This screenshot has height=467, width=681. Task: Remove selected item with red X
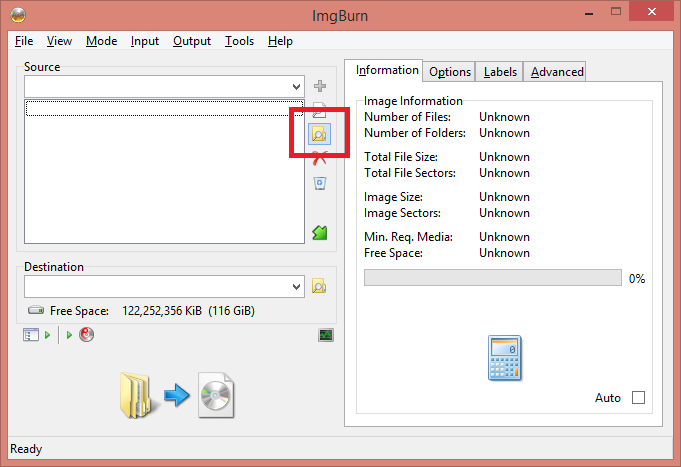click(x=320, y=158)
